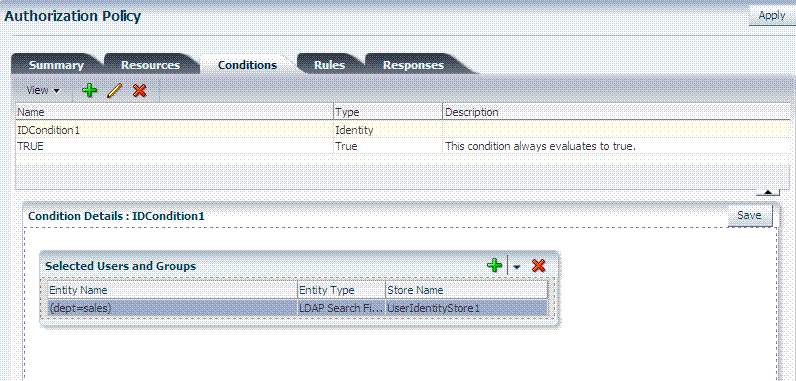Sort by the Type column header
Screen dimensions: 796x381
pos(388,112)
